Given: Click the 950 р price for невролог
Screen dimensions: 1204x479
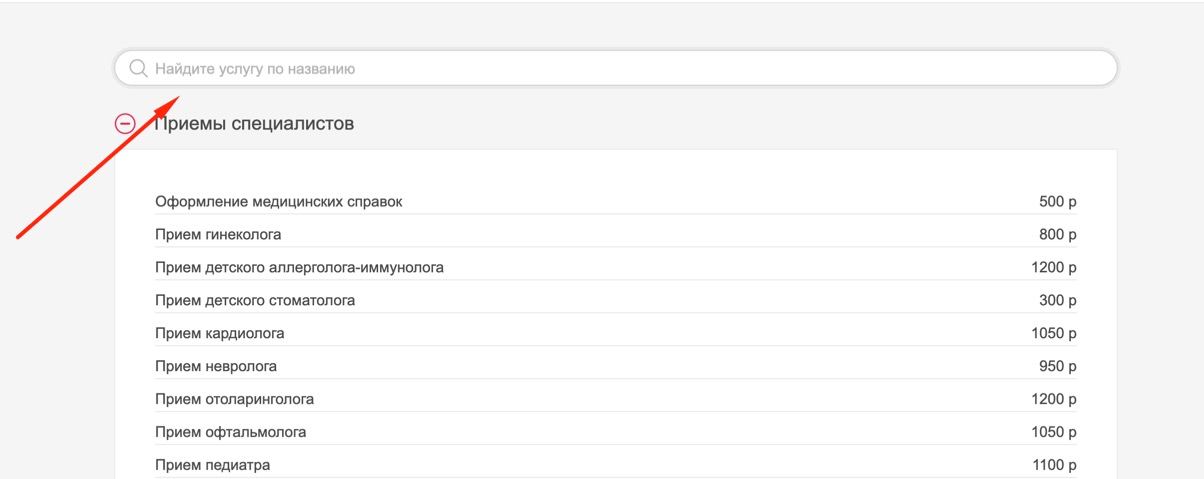Looking at the screenshot, I should (1058, 366).
